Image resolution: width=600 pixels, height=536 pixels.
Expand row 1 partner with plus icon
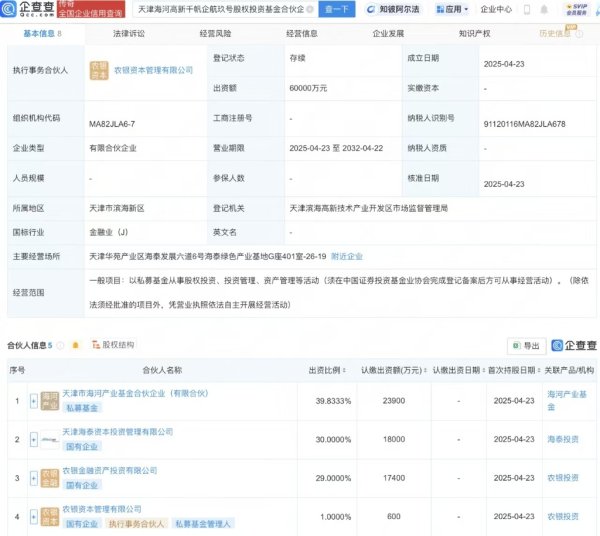[33, 400]
